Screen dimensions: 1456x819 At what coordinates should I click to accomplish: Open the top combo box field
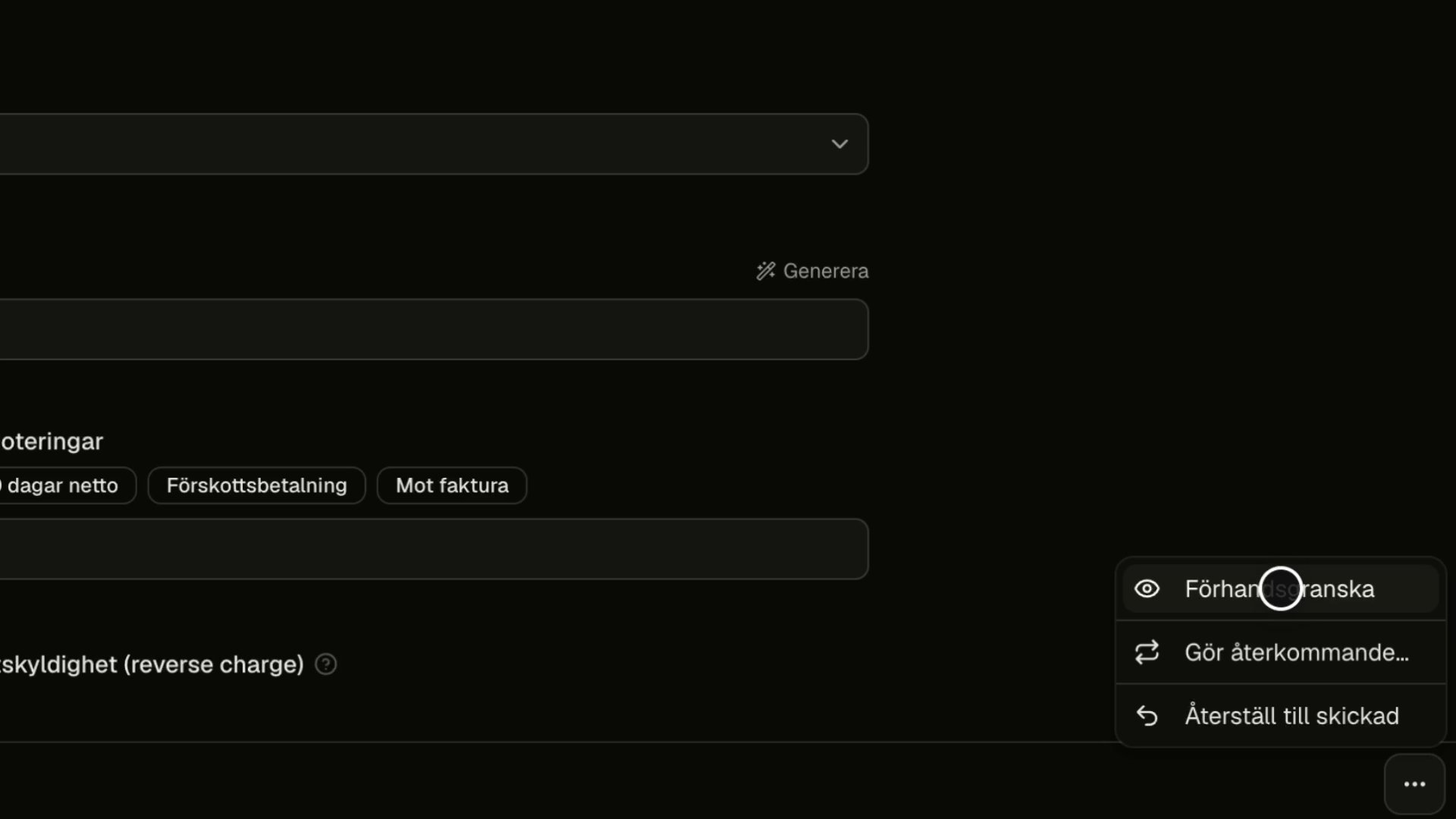pos(434,144)
